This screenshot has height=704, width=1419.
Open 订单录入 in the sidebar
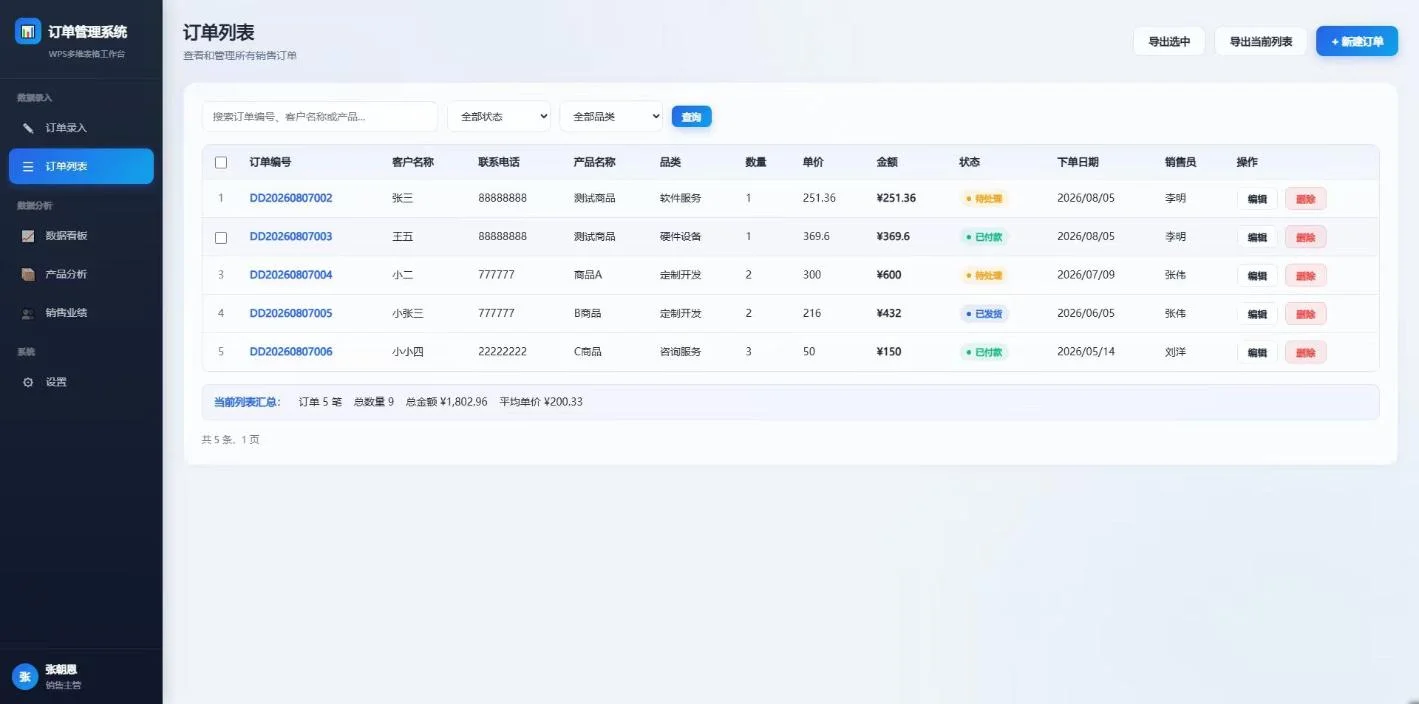(x=81, y=128)
